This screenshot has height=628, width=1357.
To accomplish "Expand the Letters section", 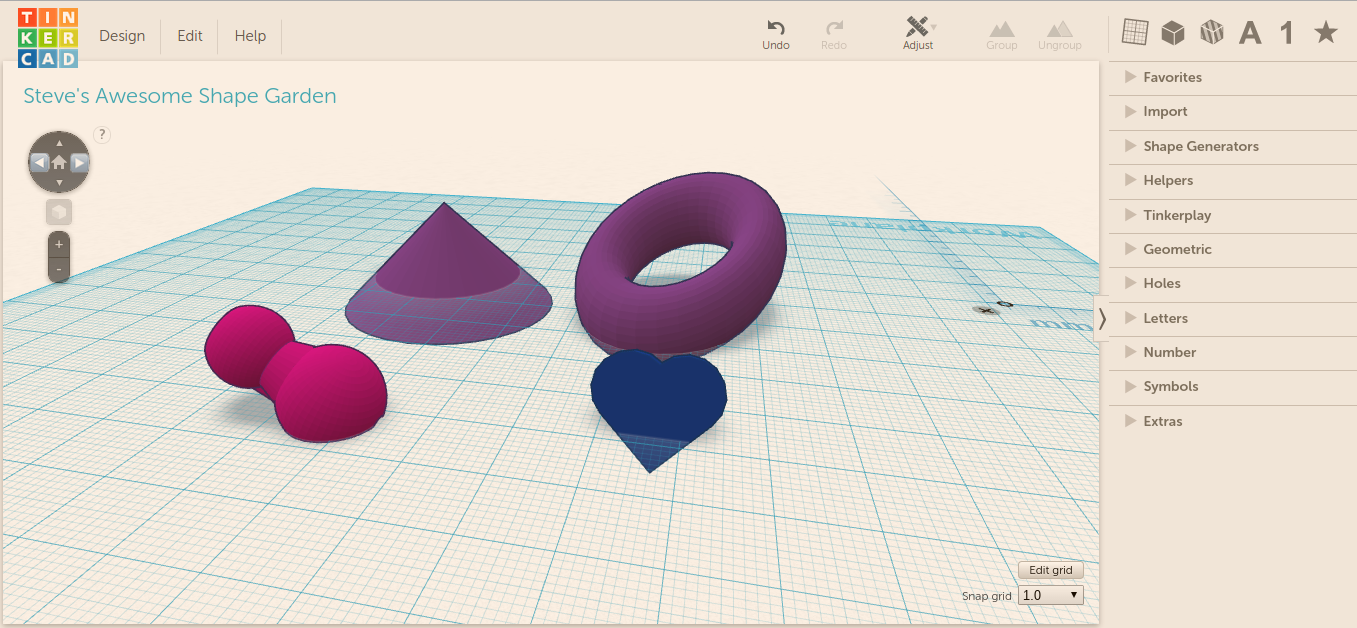I will 1233,319.
